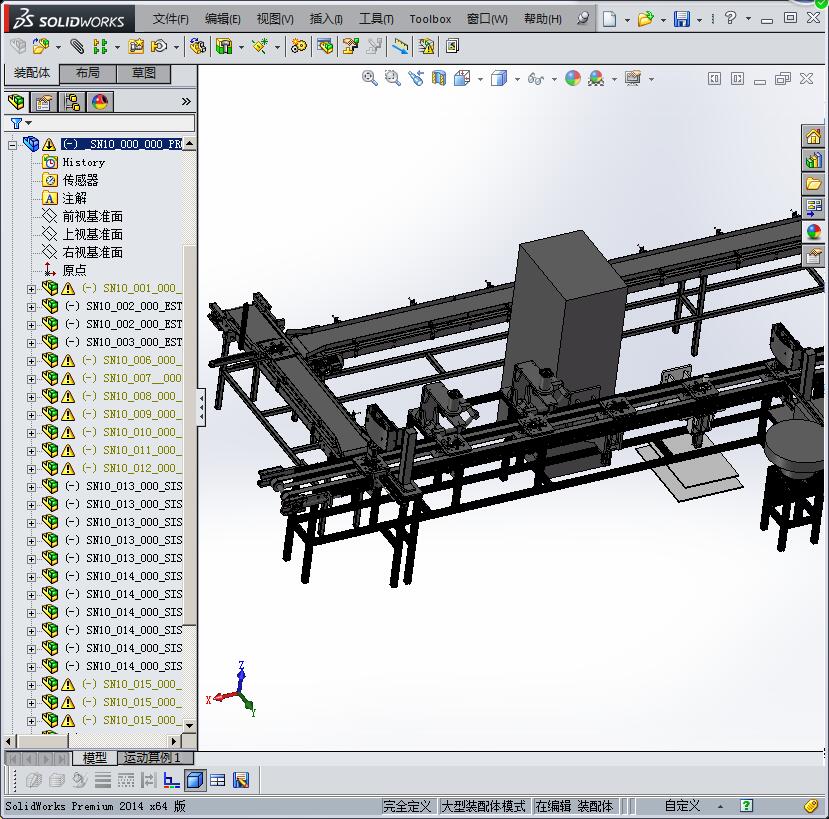The image size is (829, 819).
Task: Click the Edit Appearance color ball icon
Action: 573,78
